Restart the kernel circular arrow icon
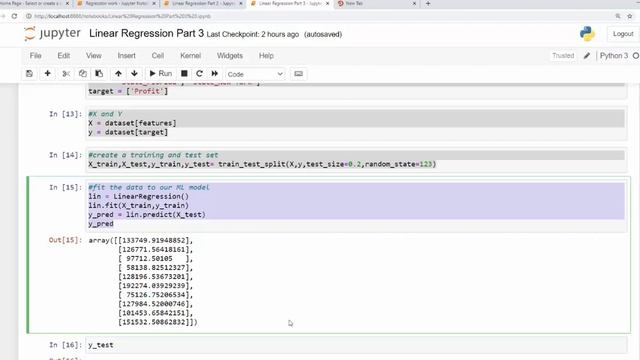Image resolution: width=640 pixels, height=360 pixels. click(x=199, y=74)
